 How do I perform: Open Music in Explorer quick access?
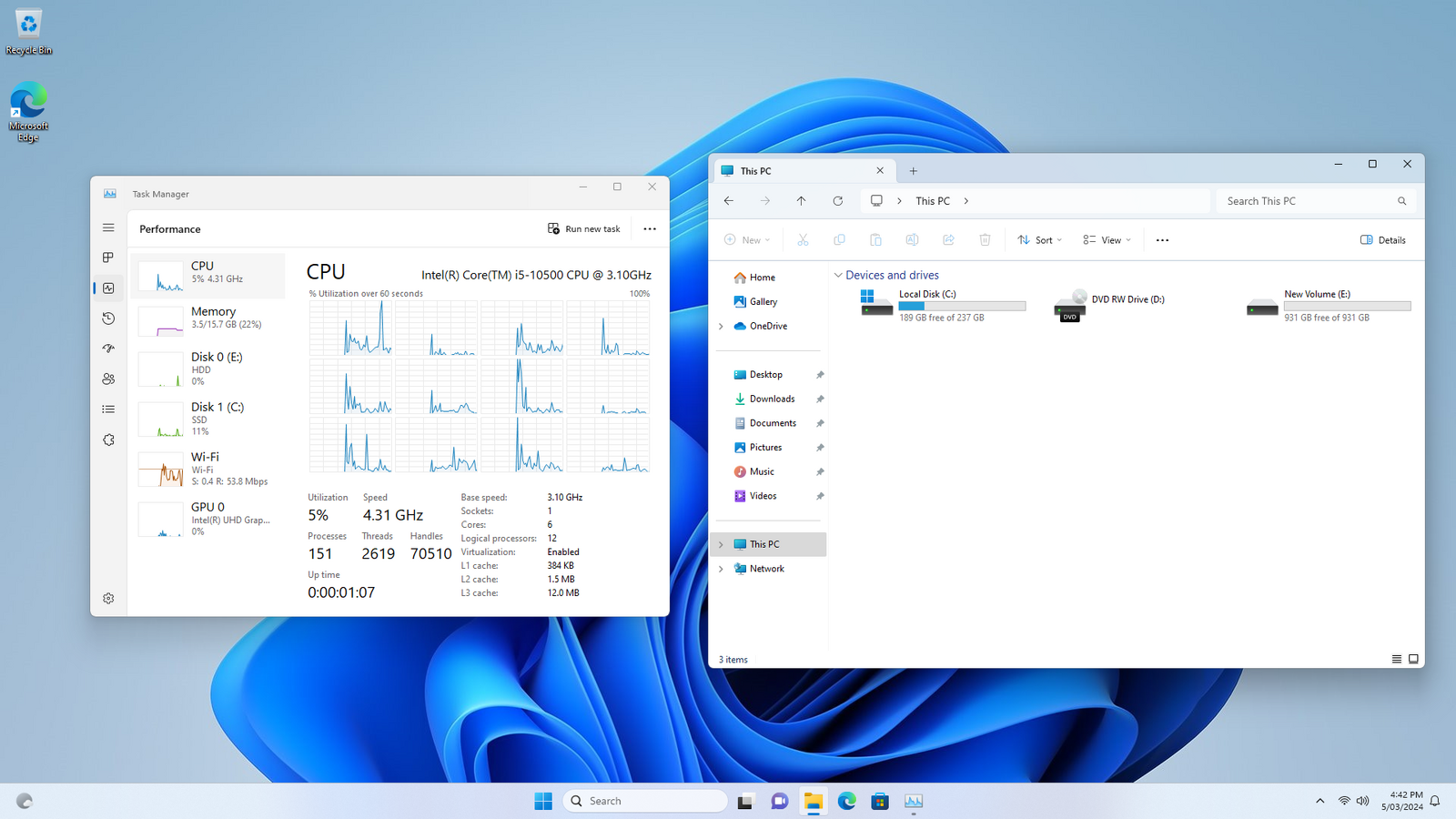[762, 471]
